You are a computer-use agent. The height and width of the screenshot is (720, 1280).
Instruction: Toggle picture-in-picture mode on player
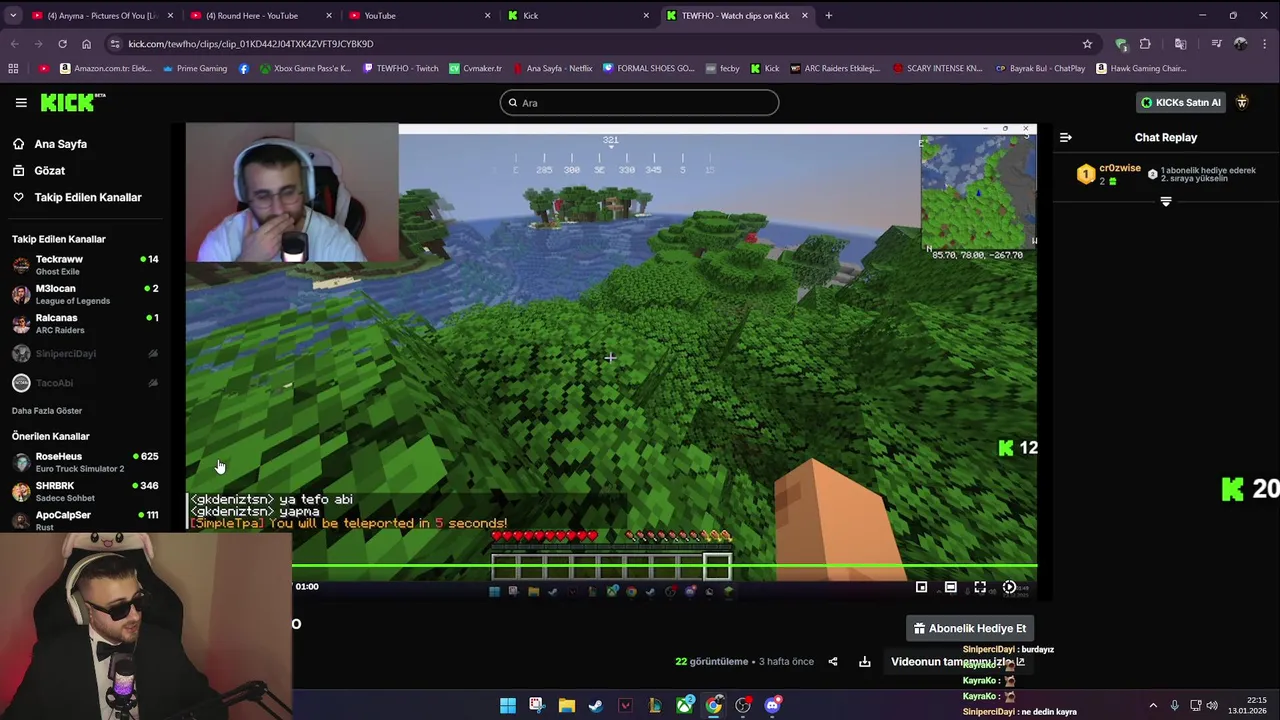pos(921,587)
